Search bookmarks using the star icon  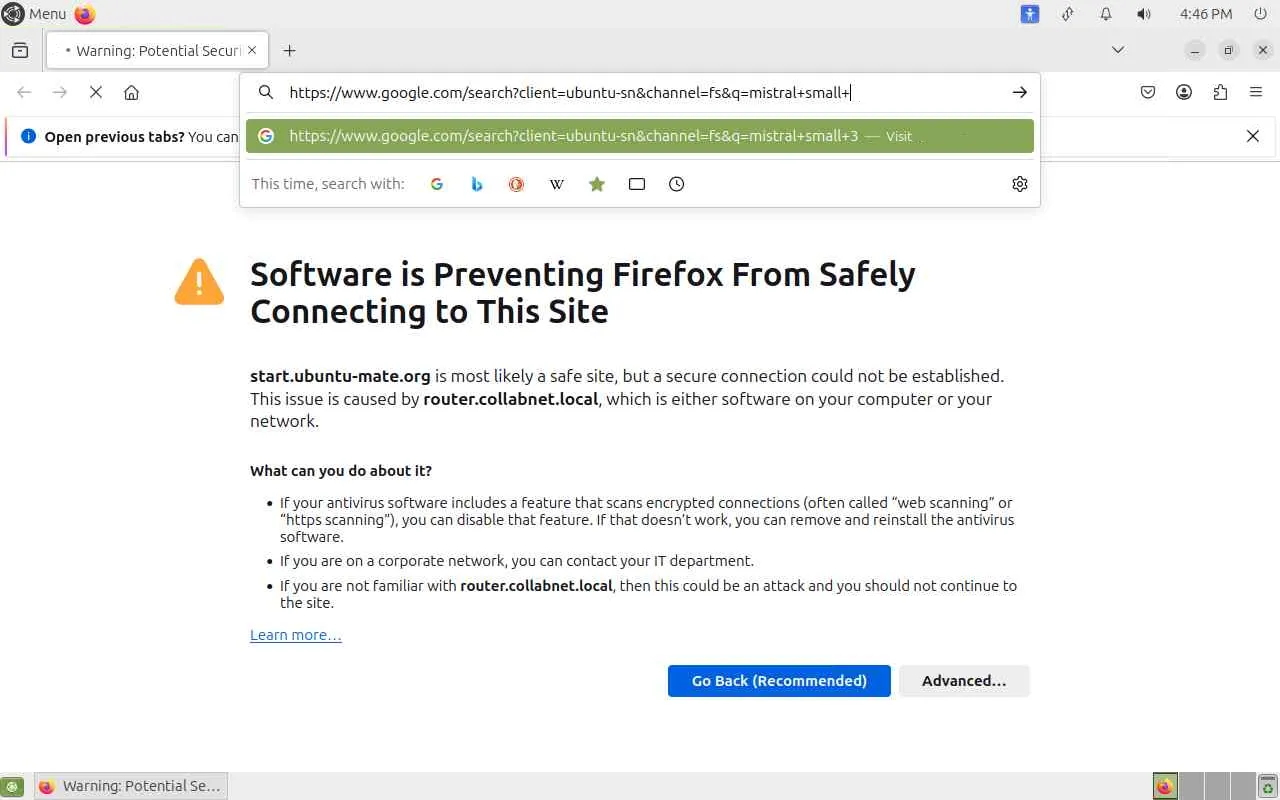(597, 184)
